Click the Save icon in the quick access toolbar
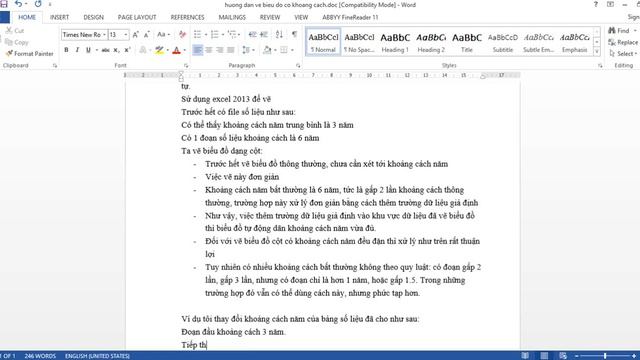 click(4, 4)
